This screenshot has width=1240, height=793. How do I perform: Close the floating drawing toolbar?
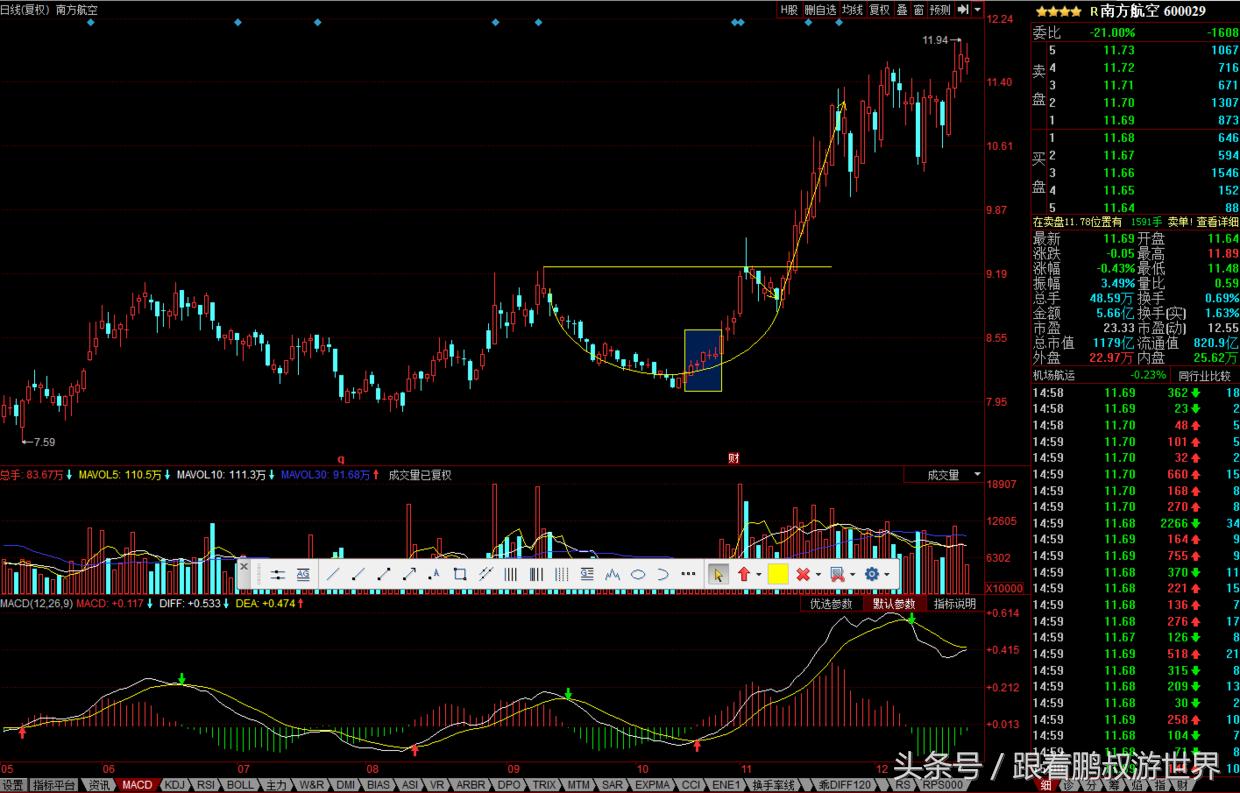point(243,566)
